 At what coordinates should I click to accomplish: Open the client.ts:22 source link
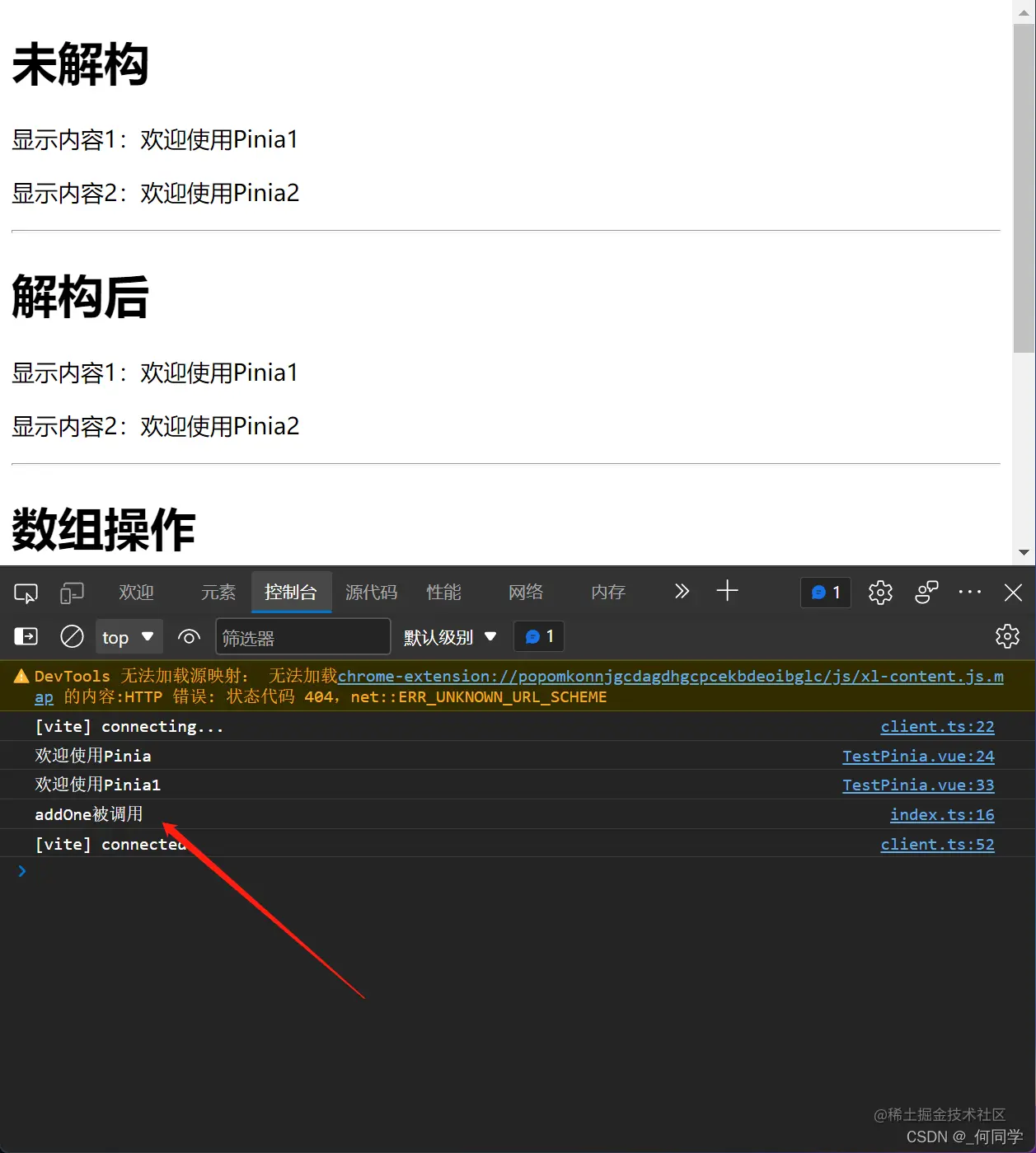[x=937, y=726]
